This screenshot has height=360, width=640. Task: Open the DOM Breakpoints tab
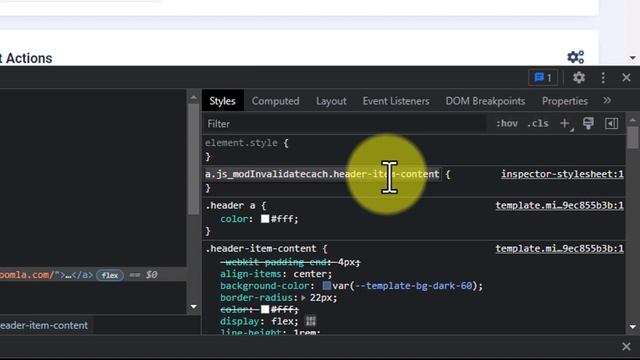click(485, 101)
